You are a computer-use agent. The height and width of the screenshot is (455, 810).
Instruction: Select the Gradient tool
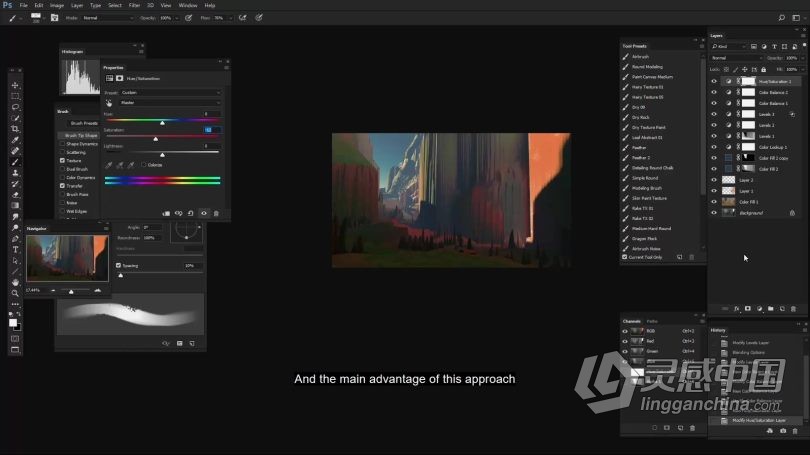click(x=15, y=206)
